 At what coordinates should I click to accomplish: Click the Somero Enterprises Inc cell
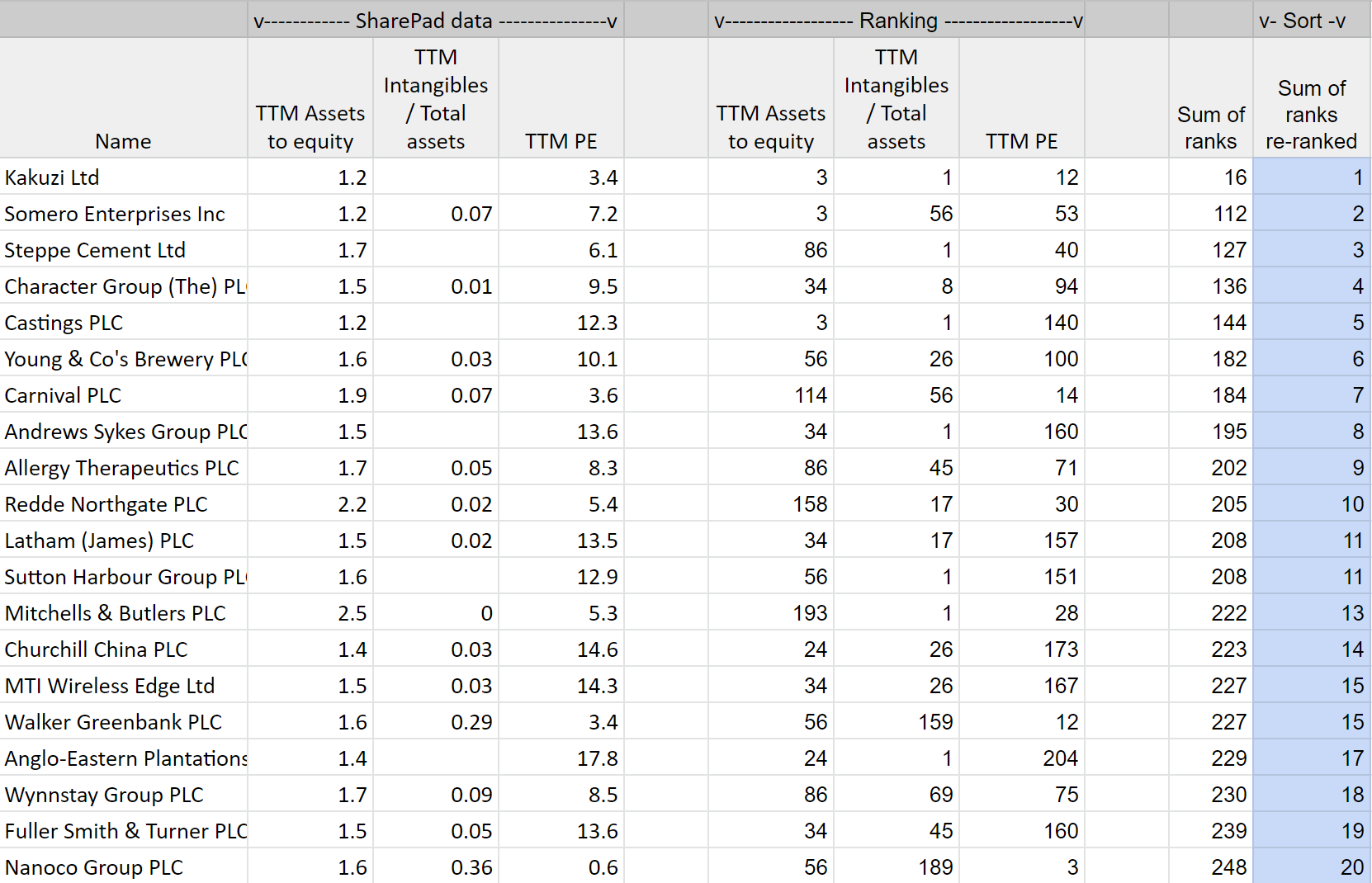(124, 213)
